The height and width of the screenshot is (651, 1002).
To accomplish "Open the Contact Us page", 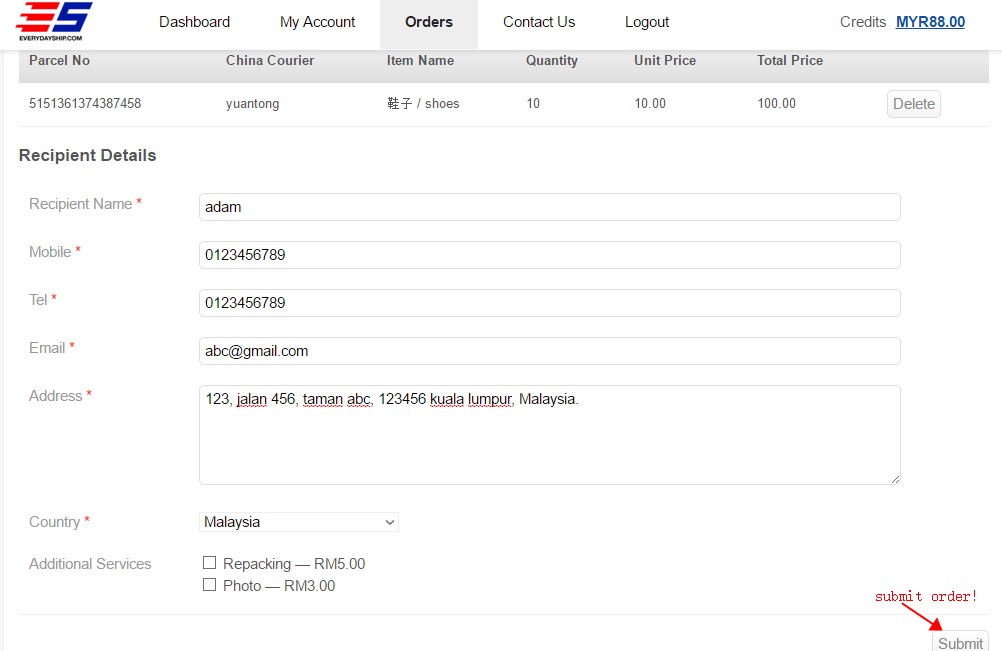I will coord(539,22).
